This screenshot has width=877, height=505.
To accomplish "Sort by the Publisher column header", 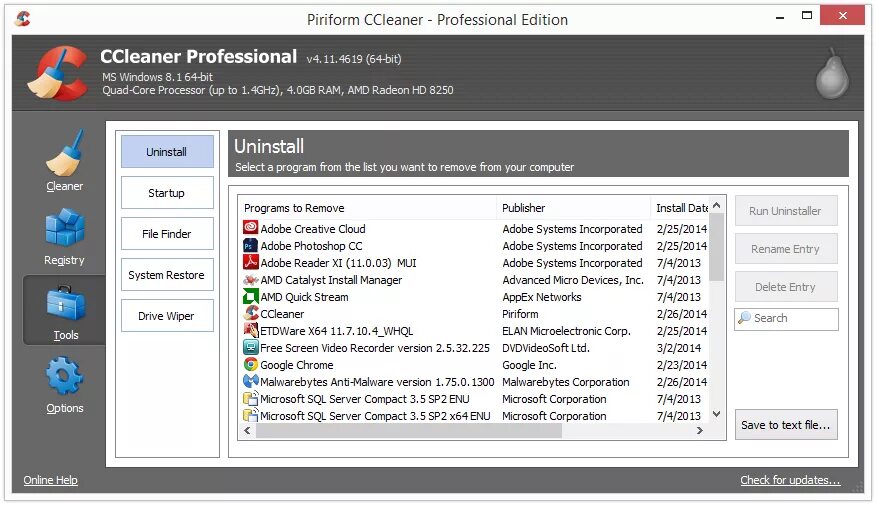I will click(573, 208).
